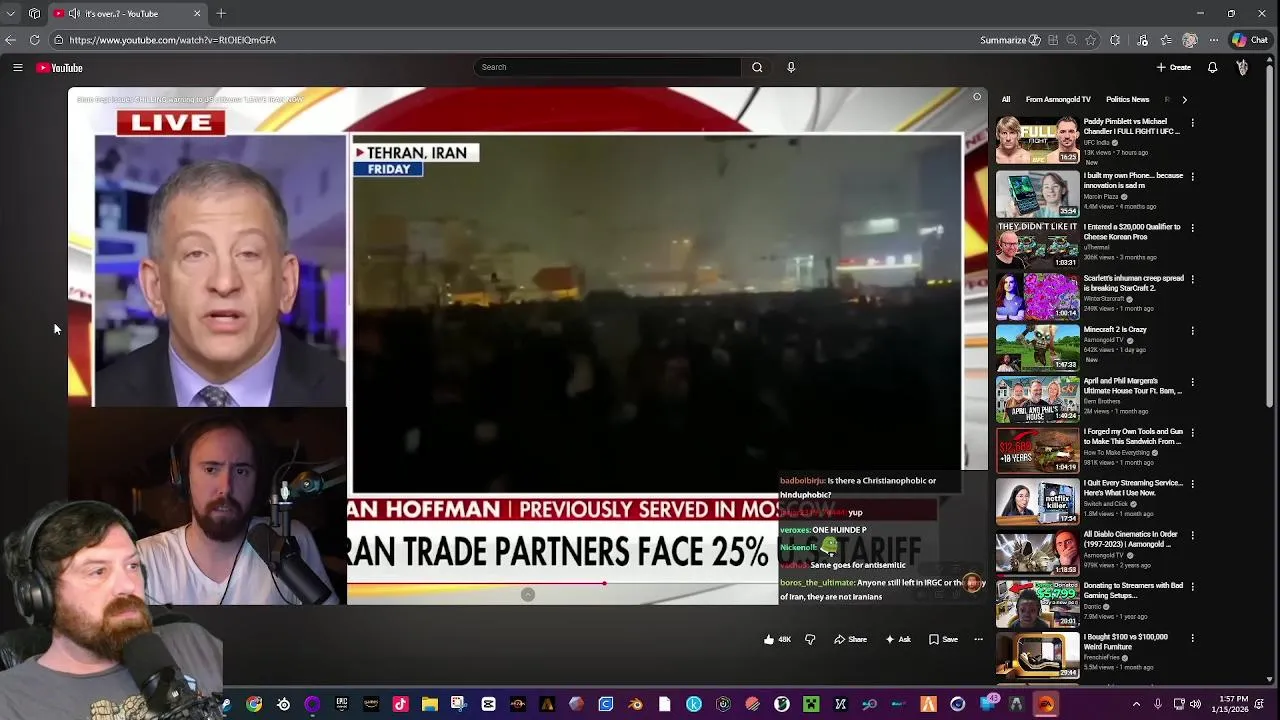1280x720 pixels.
Task: Open the tab actions dropdown arrow
Action: click(x=11, y=14)
